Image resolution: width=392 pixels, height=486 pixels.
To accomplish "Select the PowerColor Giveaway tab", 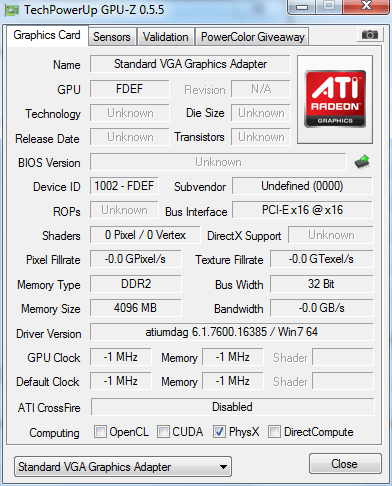I will point(253,37).
